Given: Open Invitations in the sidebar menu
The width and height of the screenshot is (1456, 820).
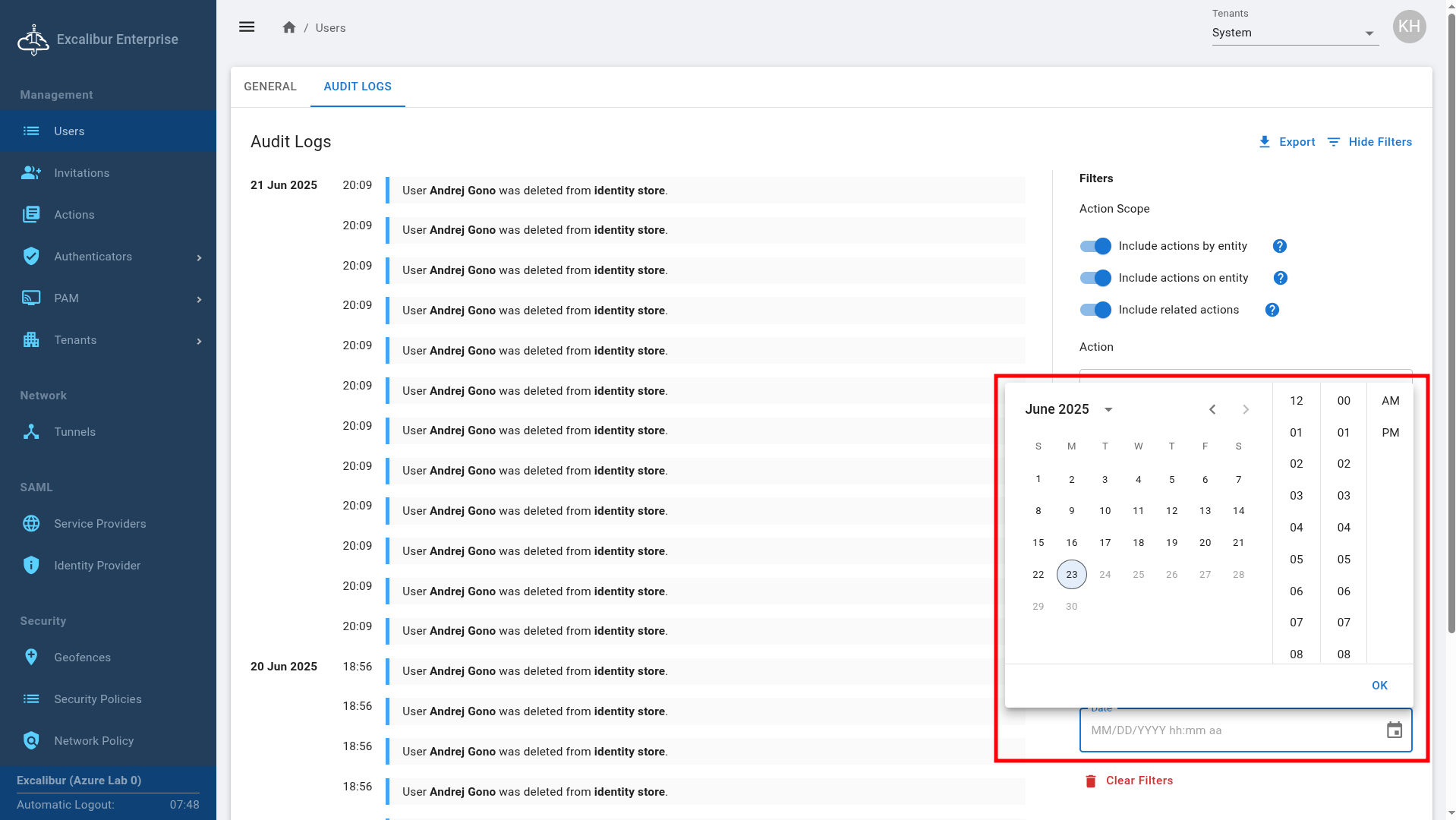Looking at the screenshot, I should click(x=81, y=173).
